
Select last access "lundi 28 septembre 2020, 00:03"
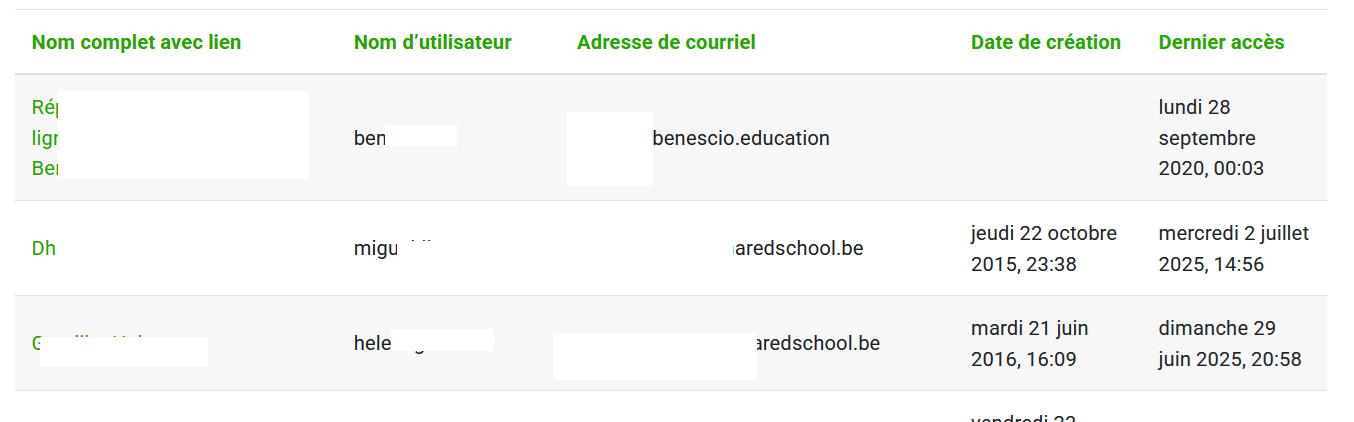coord(1207,138)
